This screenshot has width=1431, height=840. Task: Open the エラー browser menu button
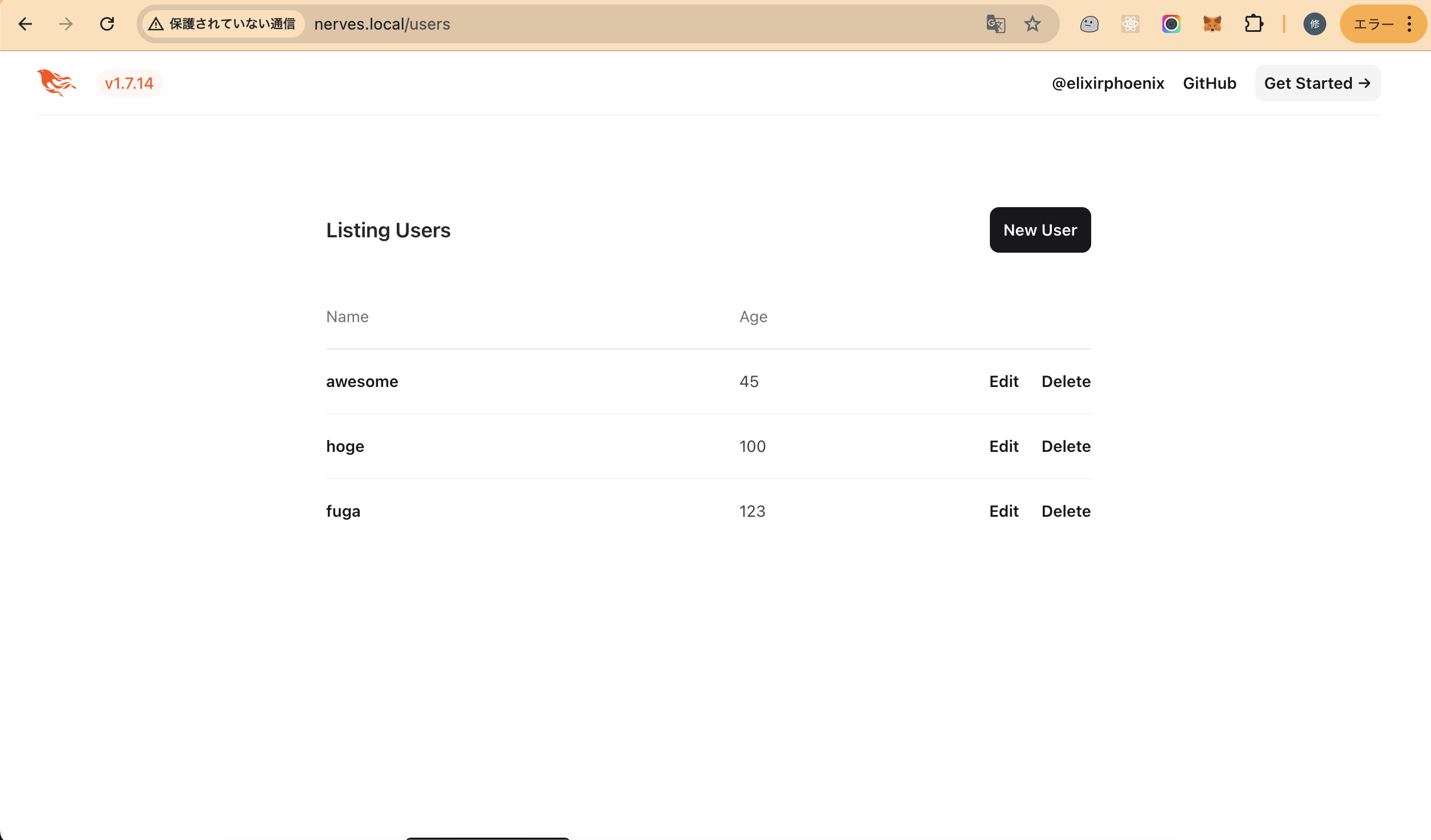coord(1383,24)
